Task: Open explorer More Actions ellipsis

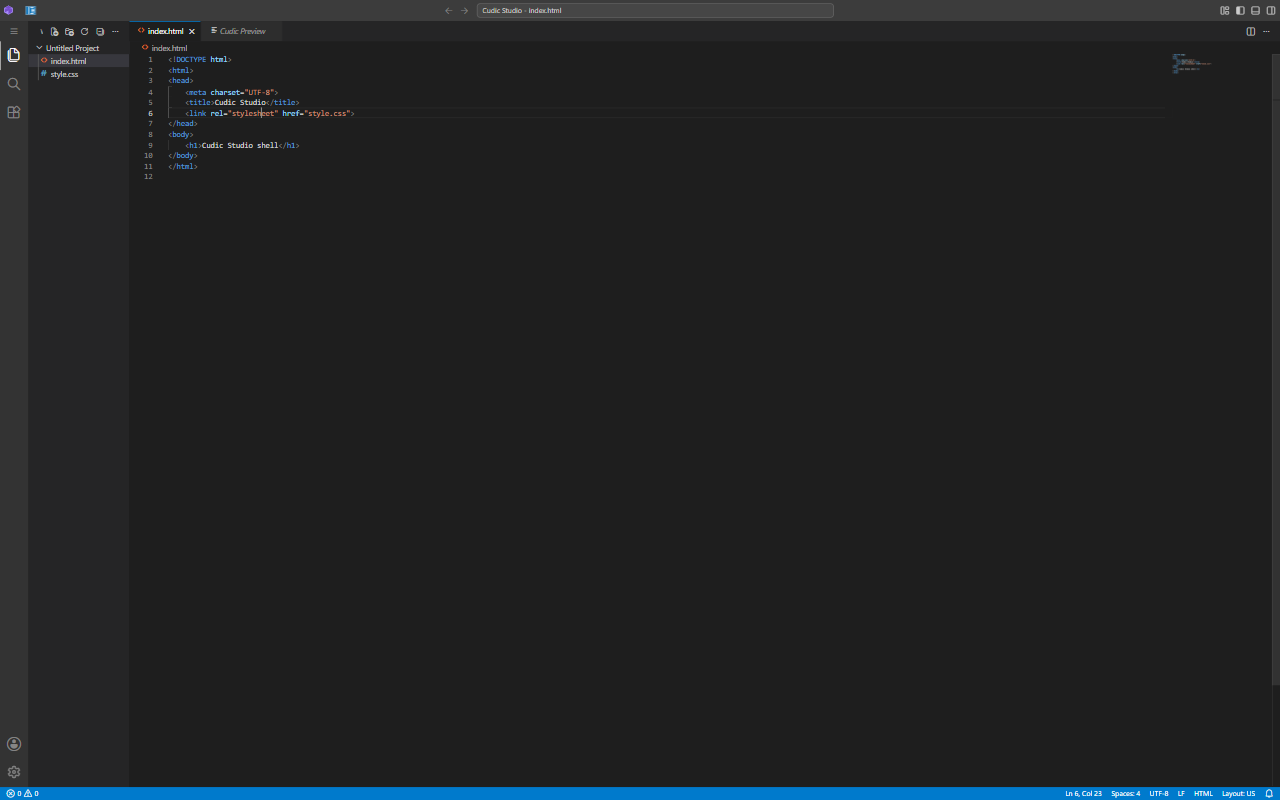Action: click(115, 31)
